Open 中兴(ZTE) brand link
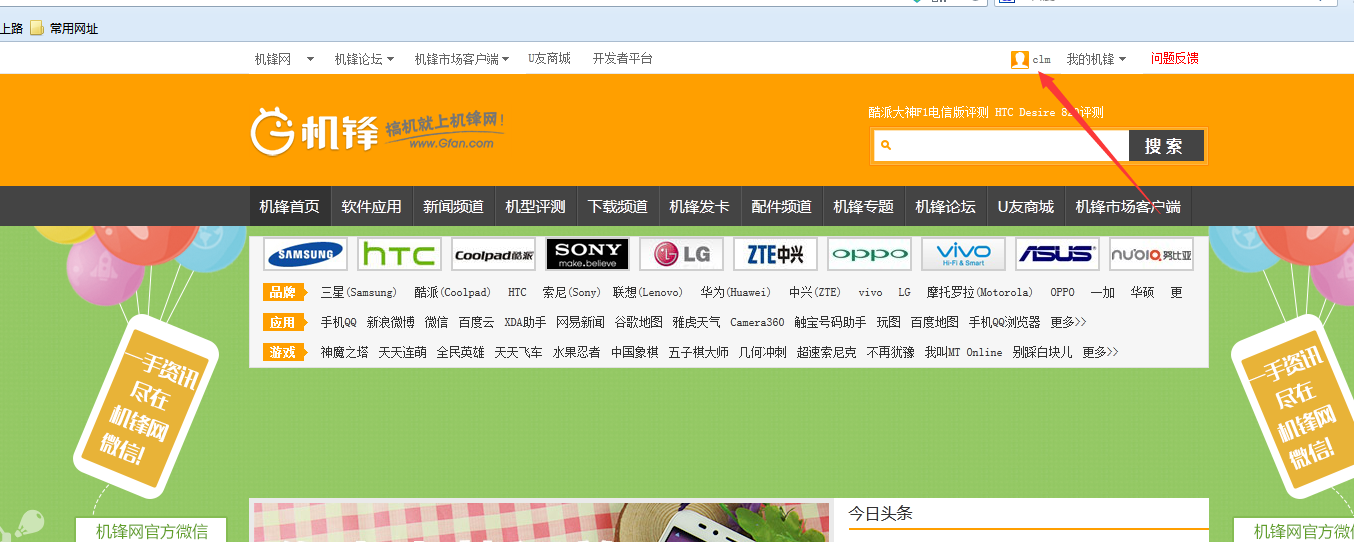The height and width of the screenshot is (542, 1354). pyautogui.click(x=814, y=292)
